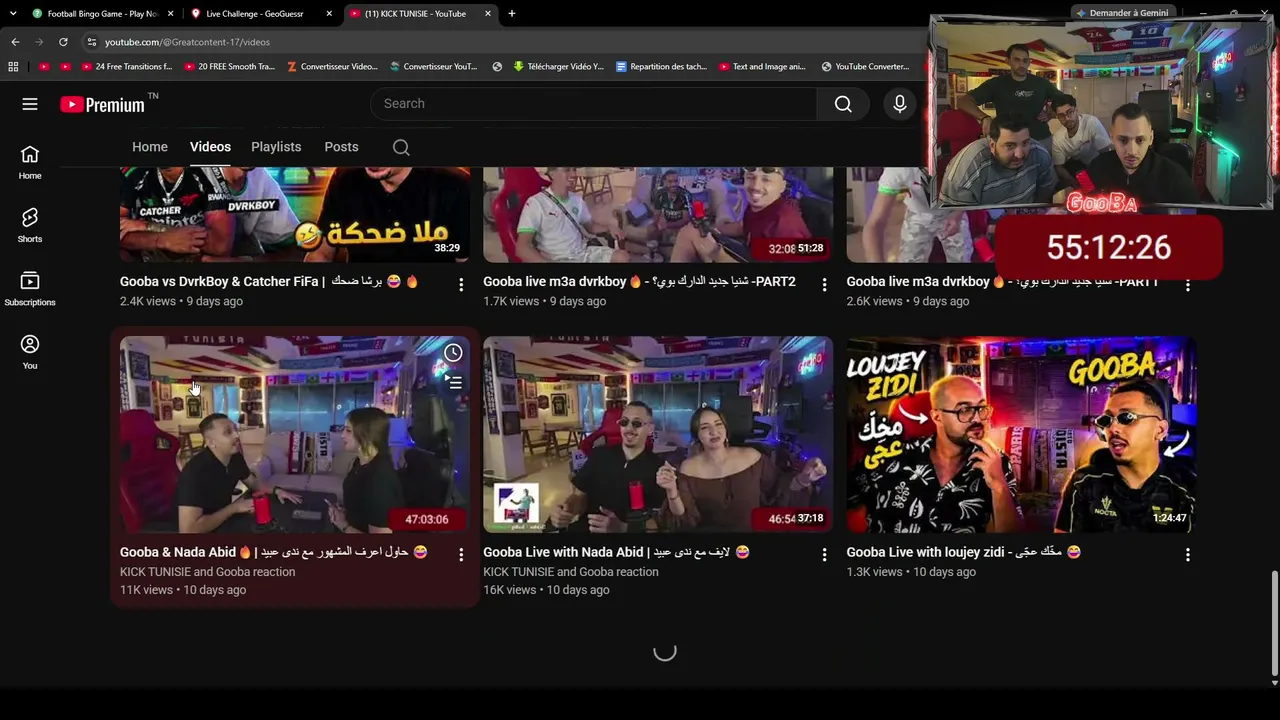
Task: Open the browser apps grid shortcut
Action: (13, 67)
